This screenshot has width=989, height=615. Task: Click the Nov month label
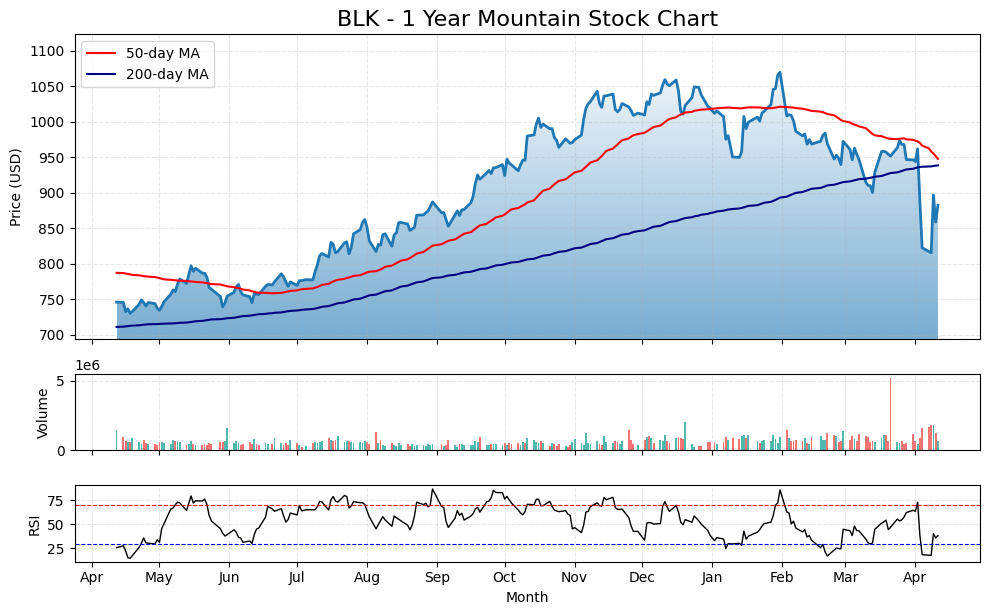pos(575,577)
